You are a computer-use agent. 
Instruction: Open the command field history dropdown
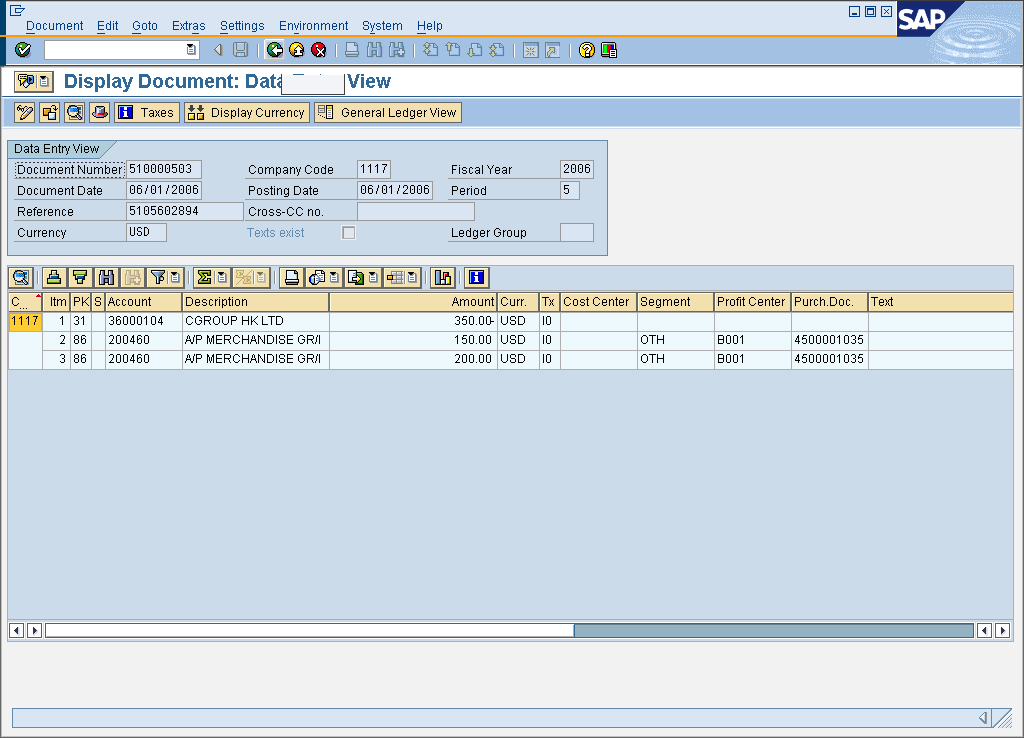point(191,50)
